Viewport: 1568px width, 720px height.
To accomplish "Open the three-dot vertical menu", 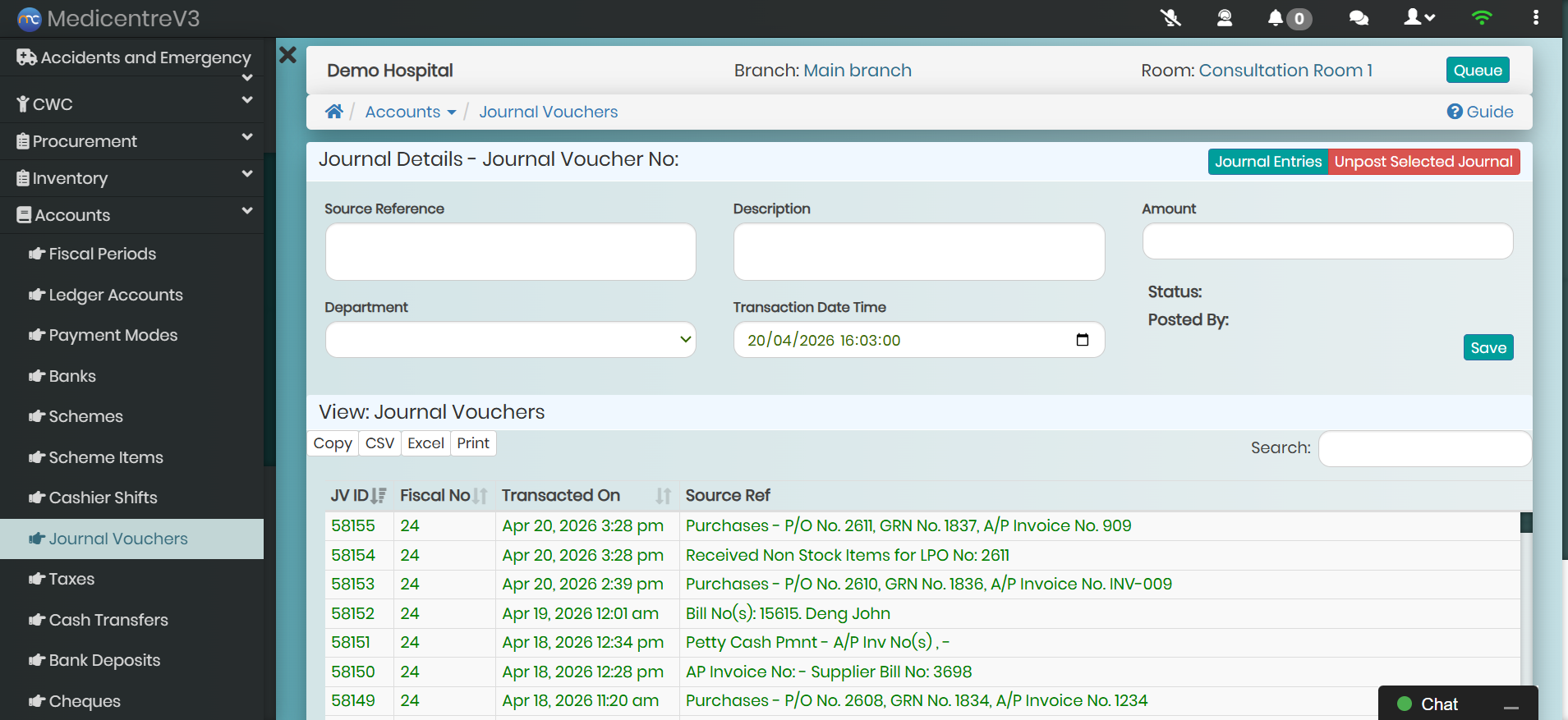I will tap(1535, 18).
